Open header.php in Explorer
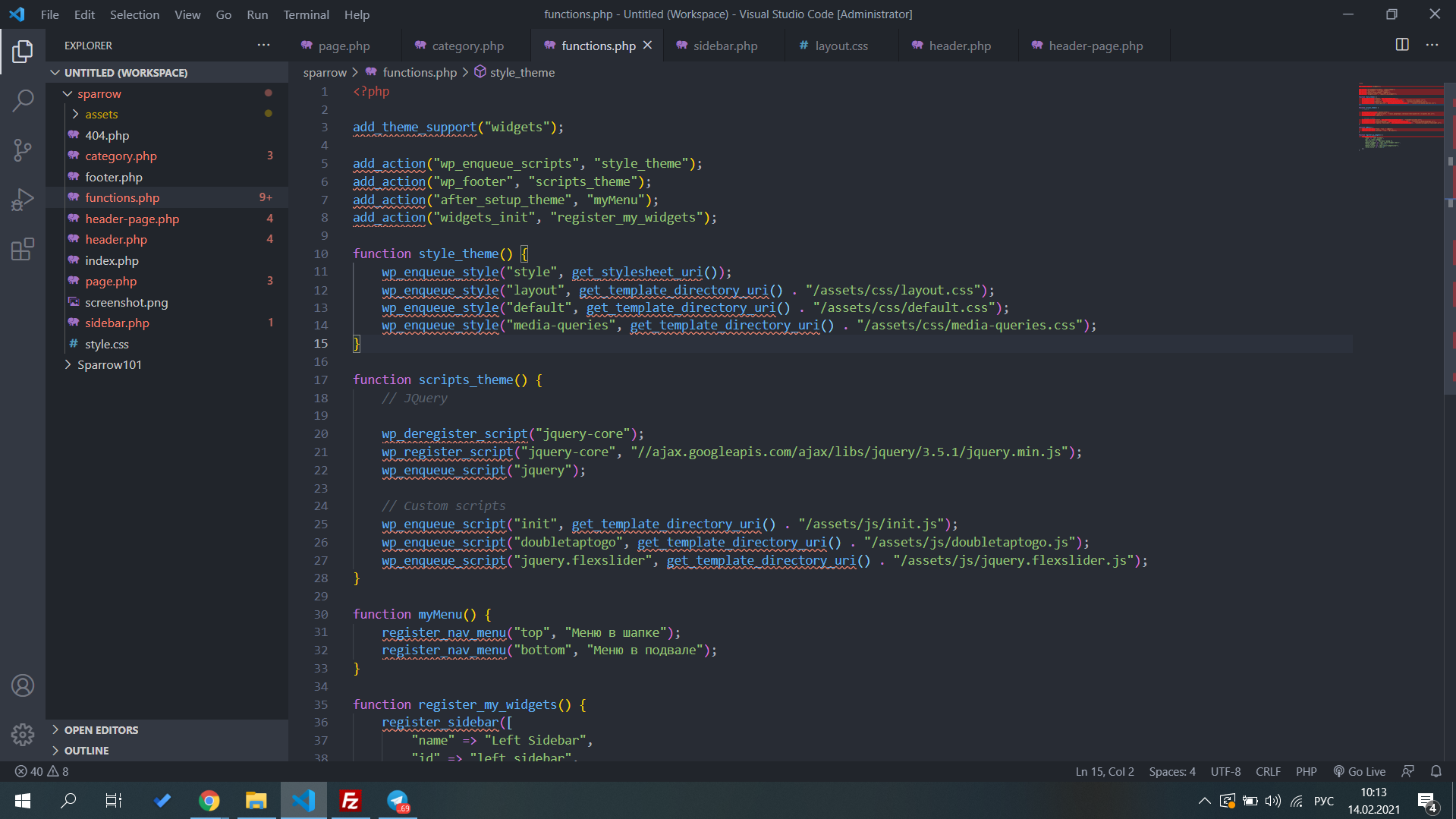This screenshot has height=819, width=1456. coord(116,239)
